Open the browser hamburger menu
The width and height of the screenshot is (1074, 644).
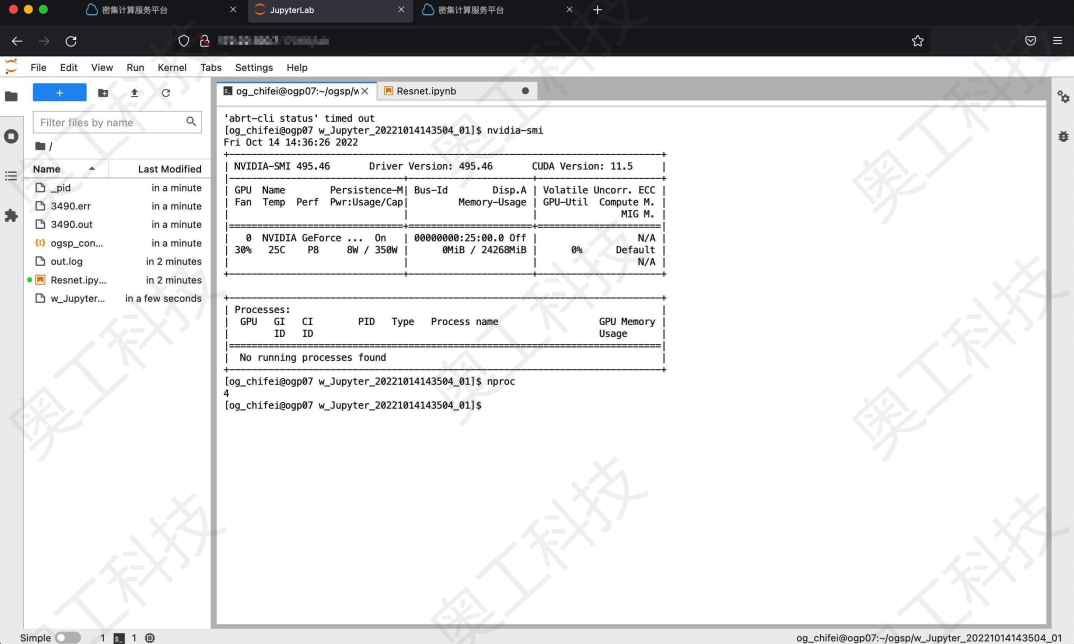[1058, 41]
